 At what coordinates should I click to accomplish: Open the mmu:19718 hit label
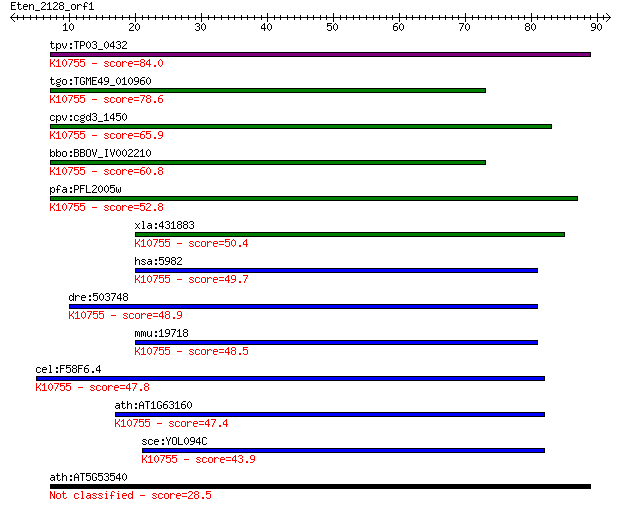(161, 333)
